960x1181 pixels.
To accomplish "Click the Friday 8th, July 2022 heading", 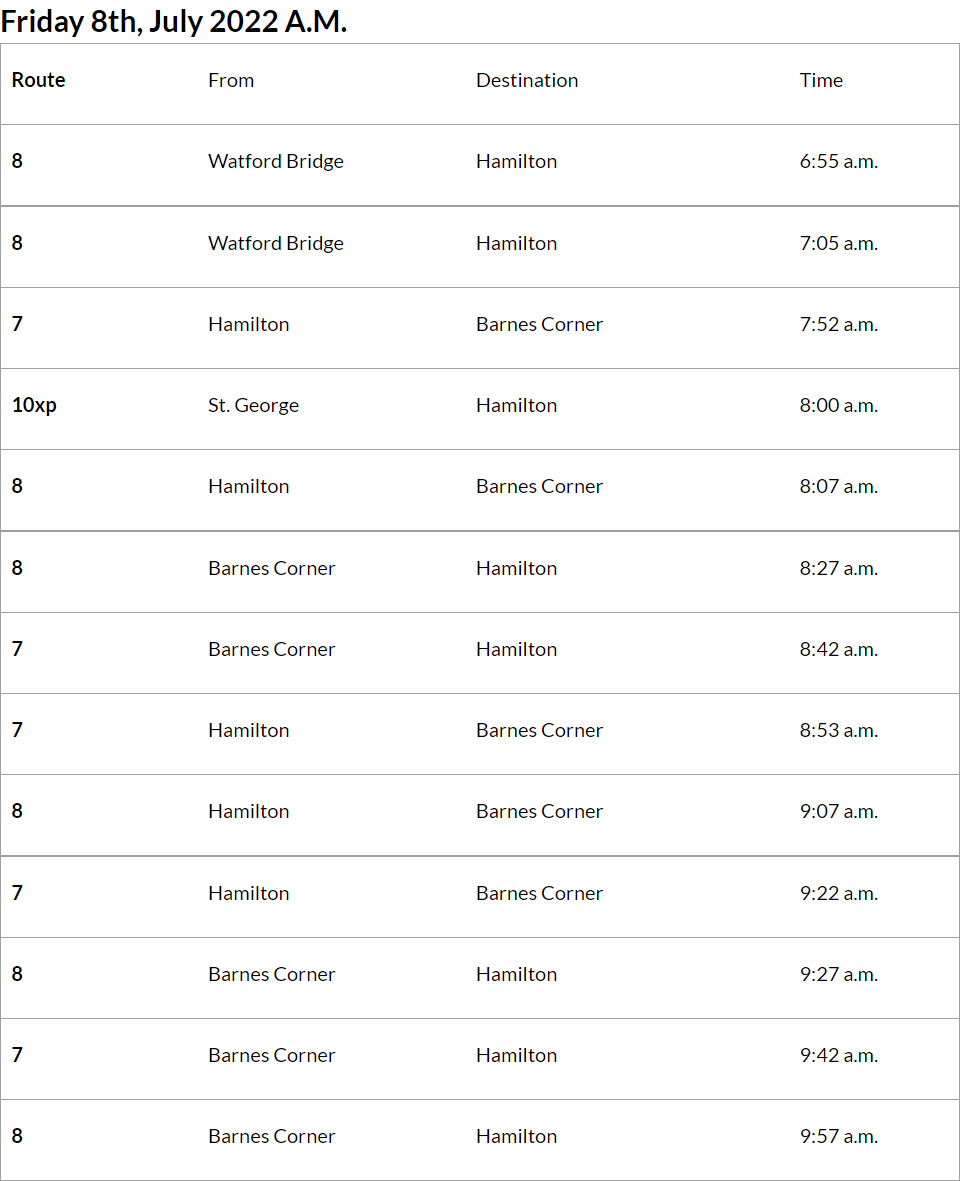I will pyautogui.click(x=174, y=21).
